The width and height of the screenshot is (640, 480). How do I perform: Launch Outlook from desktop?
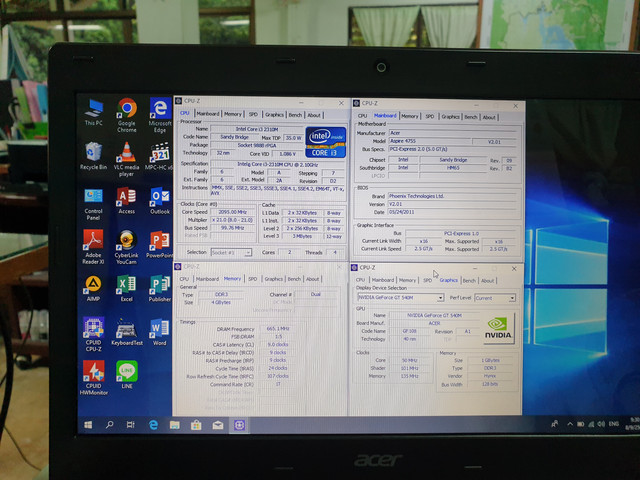tap(160, 200)
